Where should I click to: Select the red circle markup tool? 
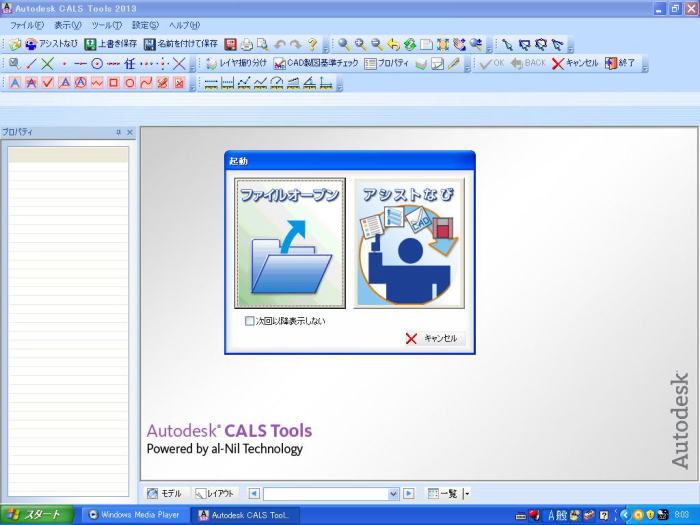point(129,83)
